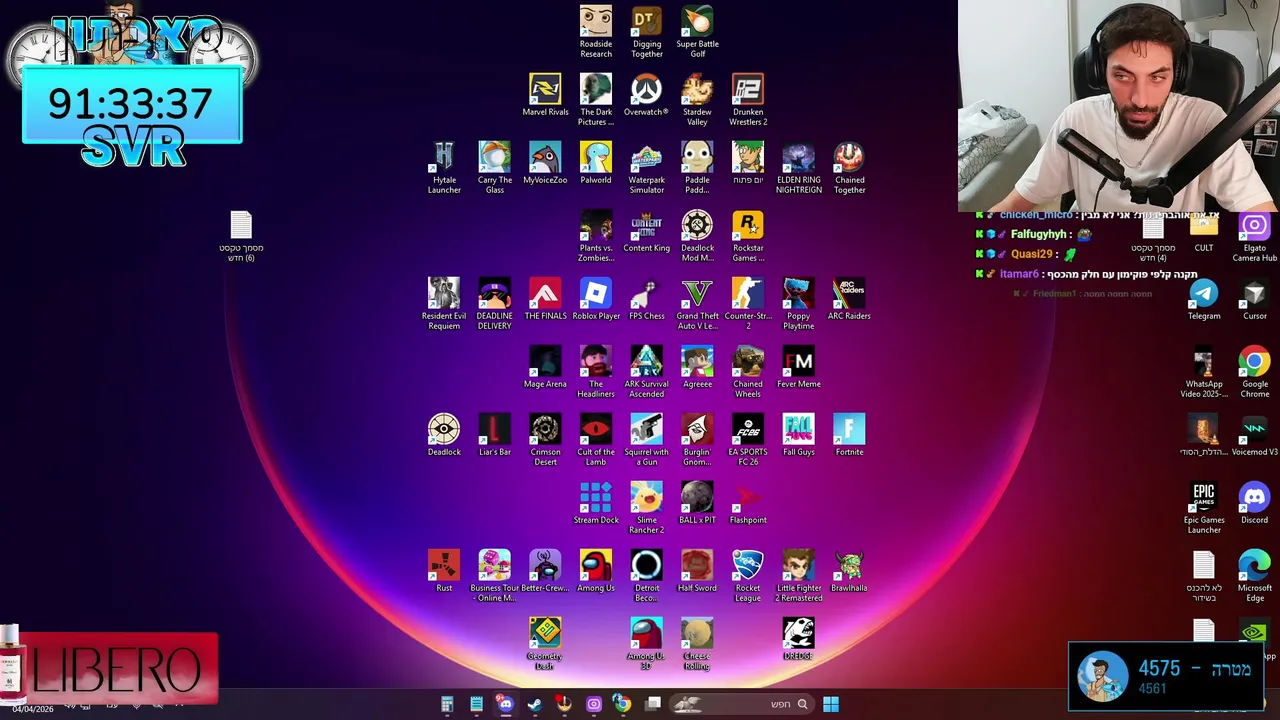Open Steam from the taskbar
Image resolution: width=1280 pixels, height=720 pixels.
pyautogui.click(x=535, y=704)
